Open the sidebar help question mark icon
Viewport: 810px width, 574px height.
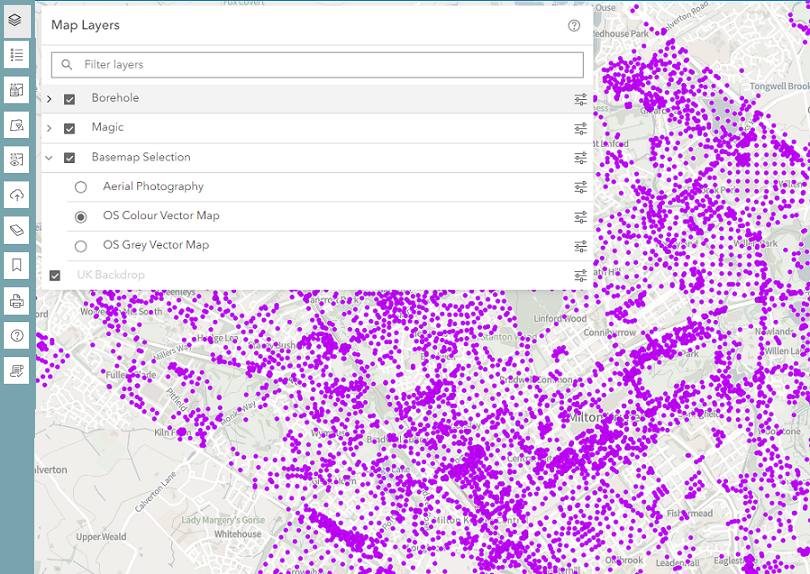(16, 336)
